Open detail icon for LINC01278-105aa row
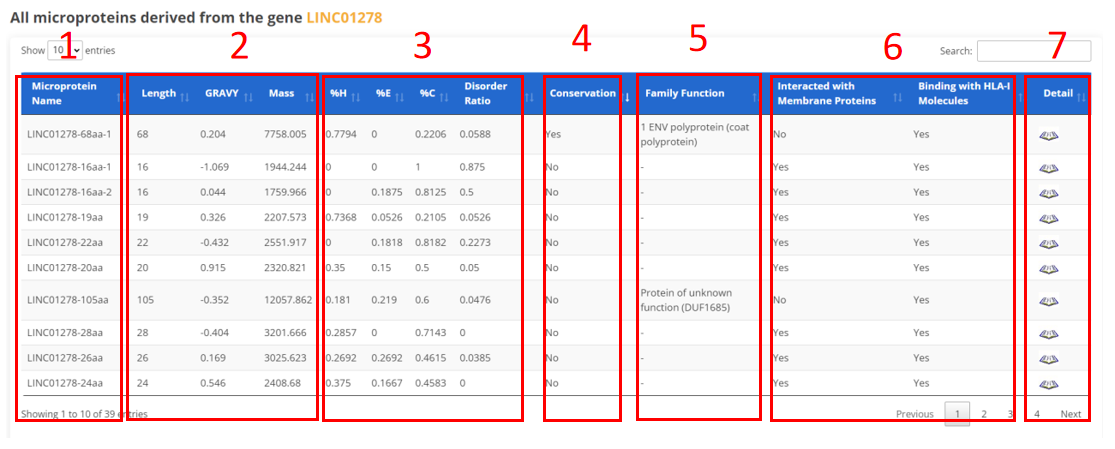Viewport: 1115px width, 449px height. (1048, 300)
